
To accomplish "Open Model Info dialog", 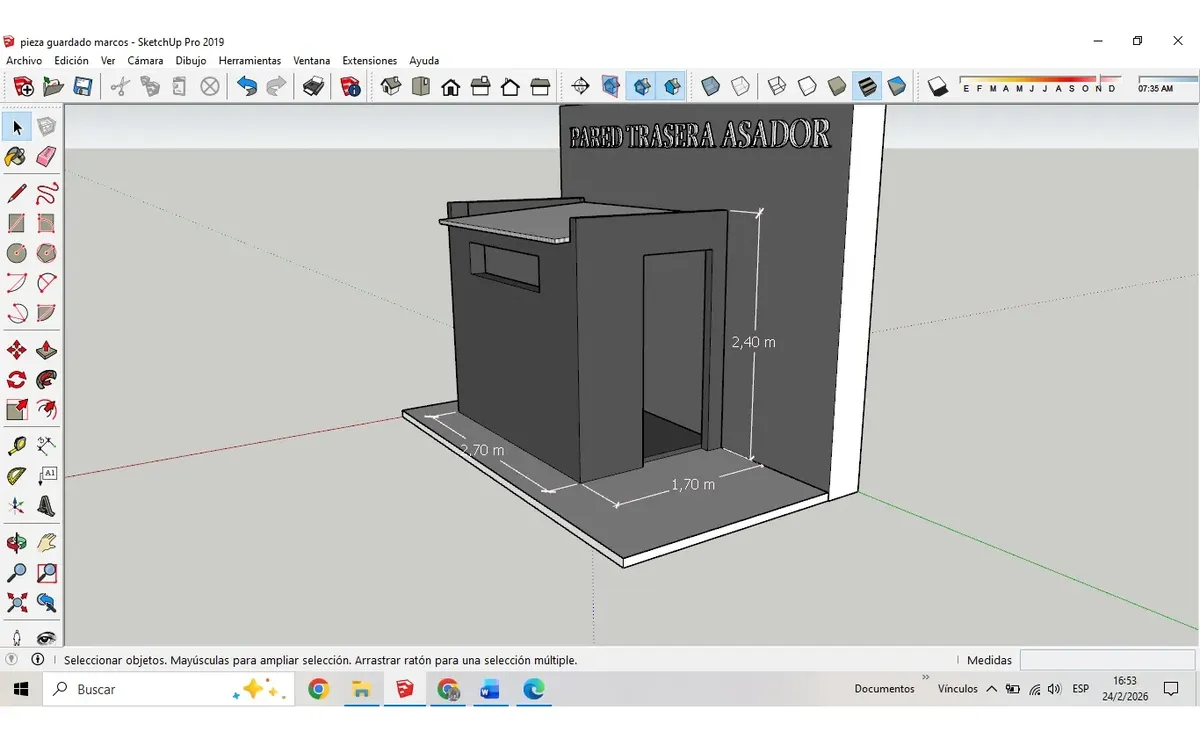I will (348, 87).
